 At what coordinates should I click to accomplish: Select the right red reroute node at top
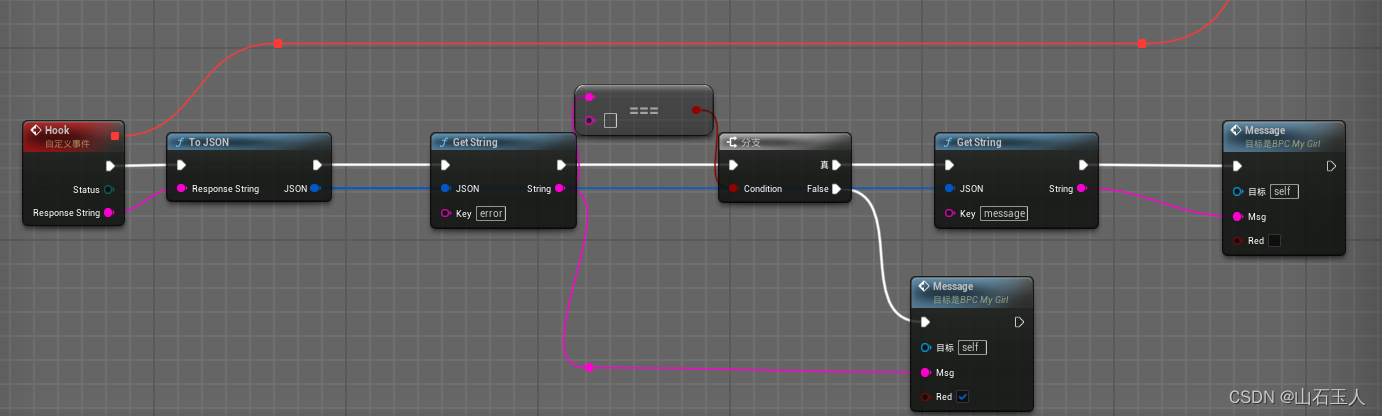click(x=1141, y=43)
